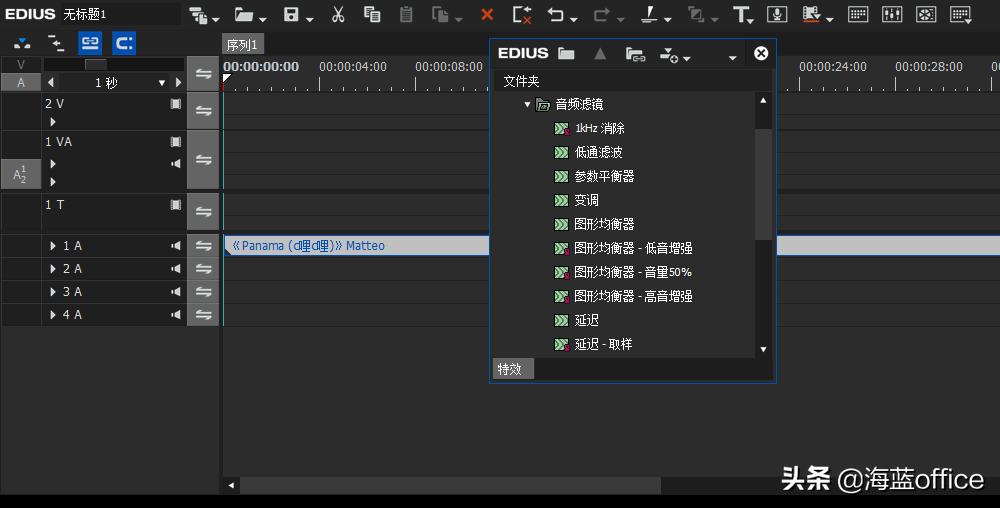This screenshot has height=508, width=1000.
Task: Select the 变调 effect
Action: tap(586, 200)
